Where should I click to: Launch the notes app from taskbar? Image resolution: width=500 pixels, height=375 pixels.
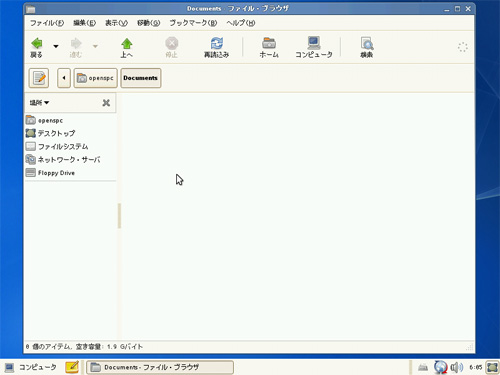click(72, 367)
